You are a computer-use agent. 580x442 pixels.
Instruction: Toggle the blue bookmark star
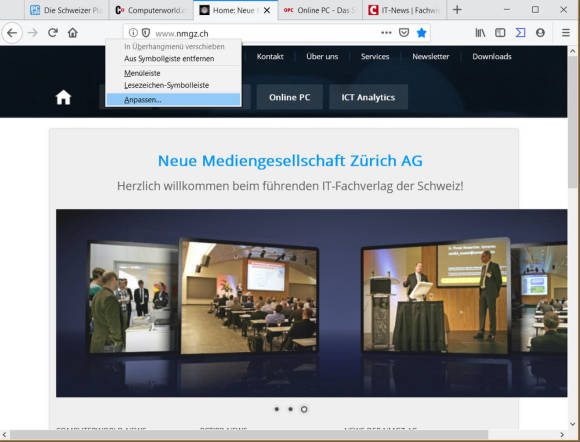click(x=421, y=33)
